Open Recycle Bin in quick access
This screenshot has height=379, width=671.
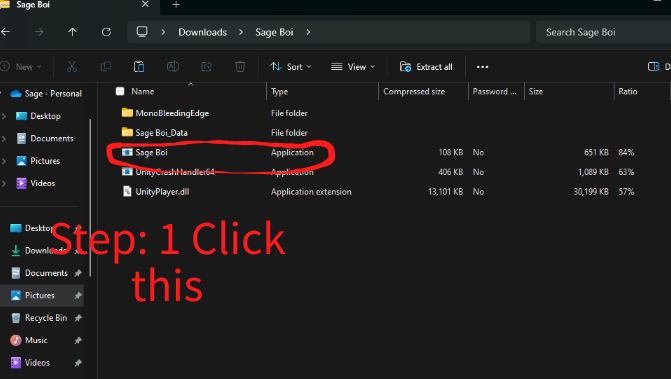coord(45,318)
